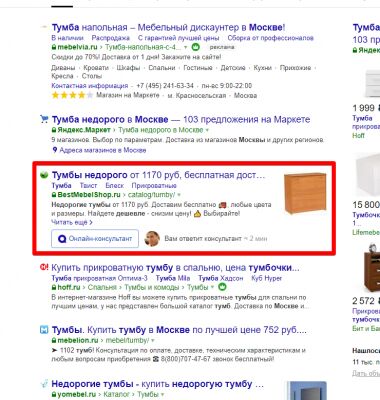Open 'Купить прикроватную тумбу в спальню' title
380x400 pixels.
point(175,268)
